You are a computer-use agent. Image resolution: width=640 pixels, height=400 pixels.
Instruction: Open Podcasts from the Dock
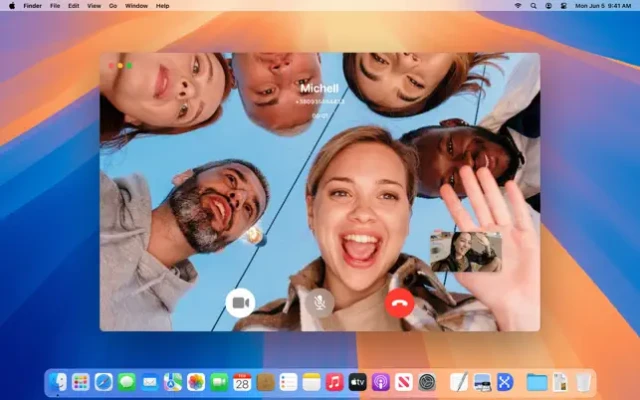380,382
